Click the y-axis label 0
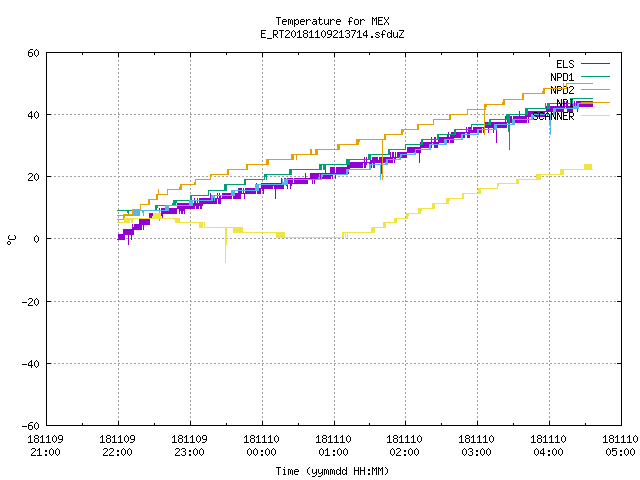Screen dimensions: 640x480 (x=37, y=239)
